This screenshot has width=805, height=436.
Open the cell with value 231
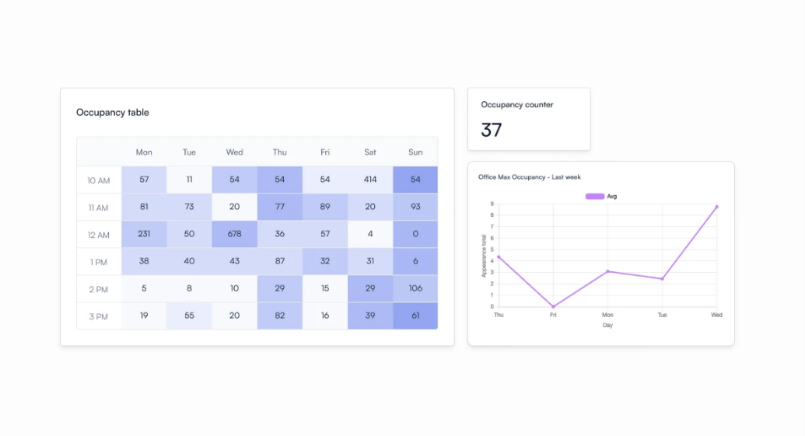point(144,234)
